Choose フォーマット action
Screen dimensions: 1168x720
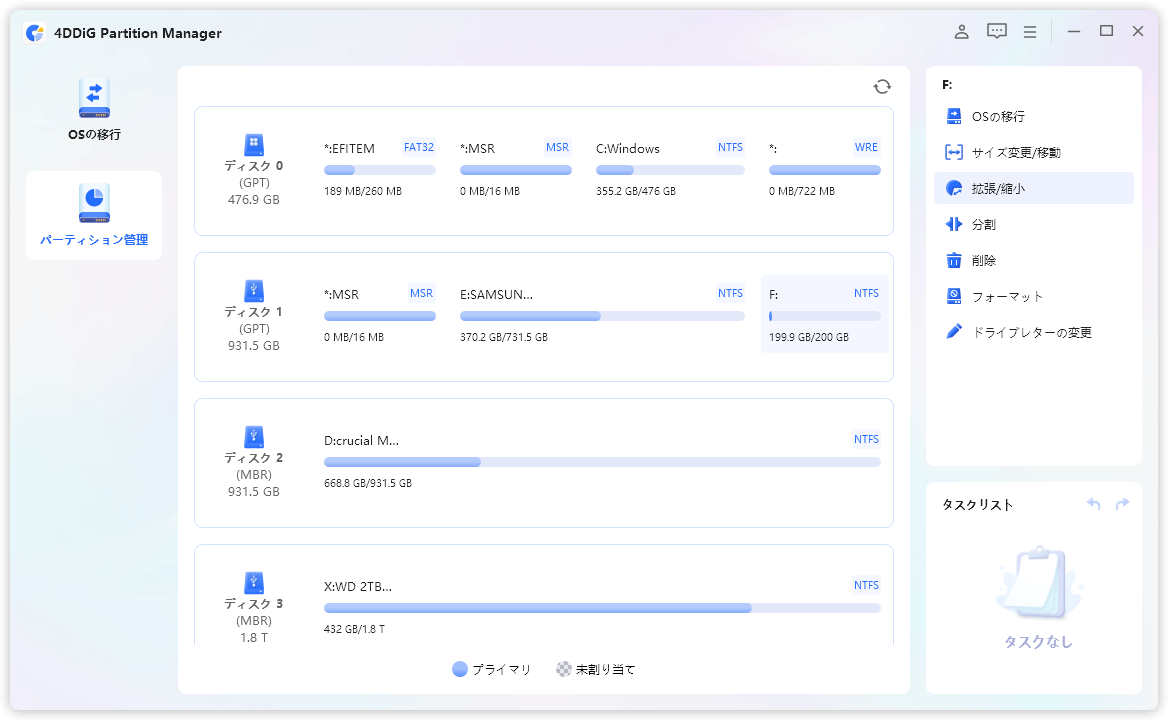[x=1034, y=296]
